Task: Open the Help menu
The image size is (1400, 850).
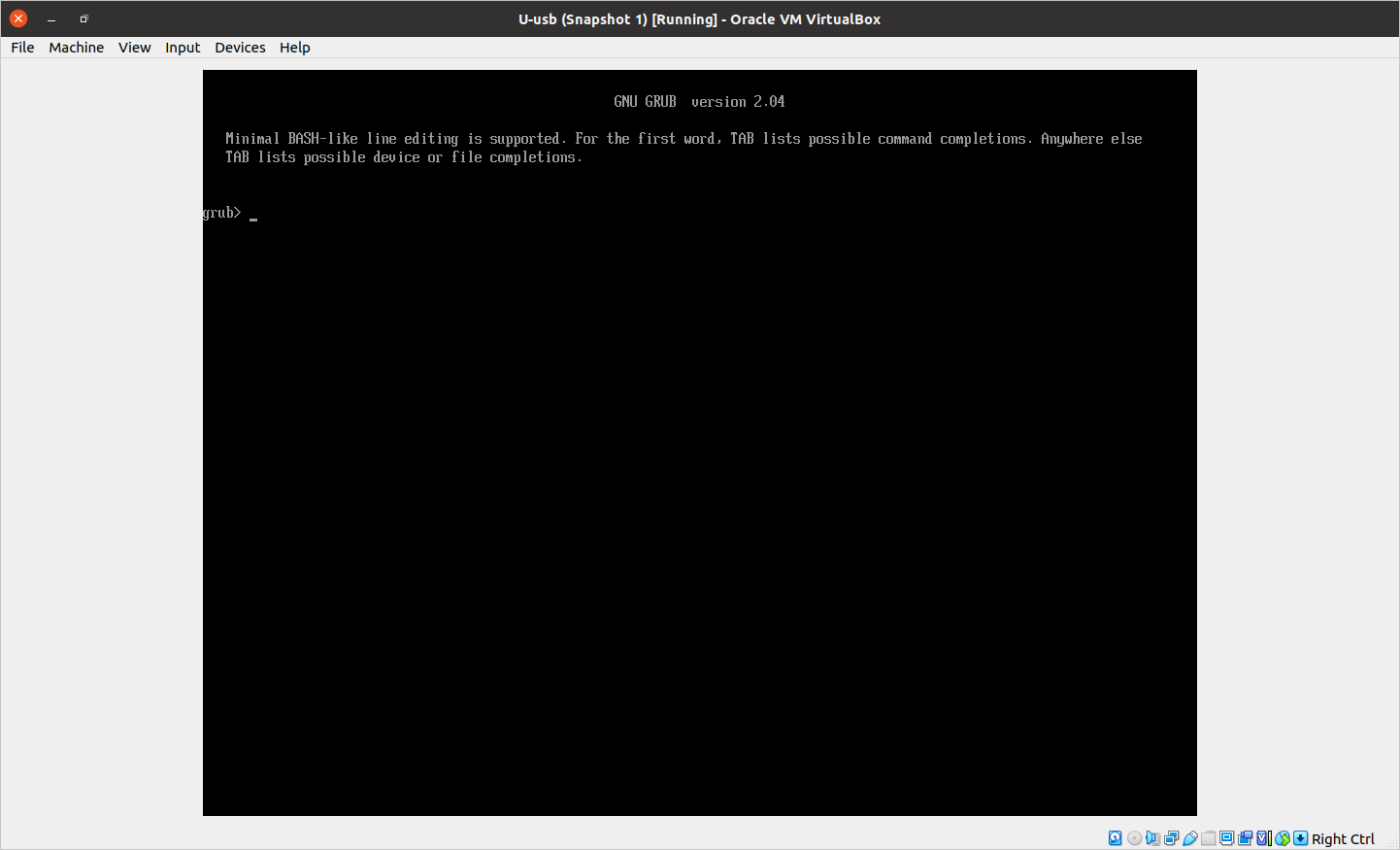Action: pyautogui.click(x=295, y=48)
